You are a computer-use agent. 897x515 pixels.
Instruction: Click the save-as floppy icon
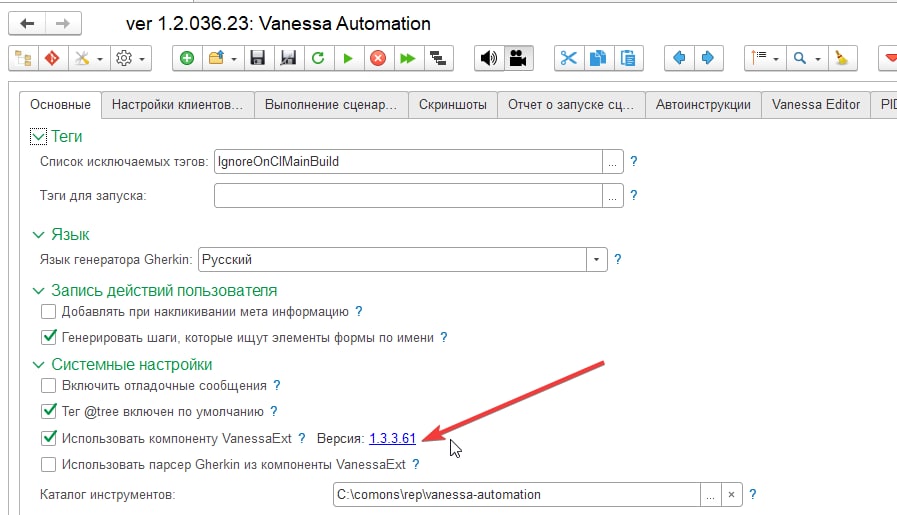tap(288, 58)
